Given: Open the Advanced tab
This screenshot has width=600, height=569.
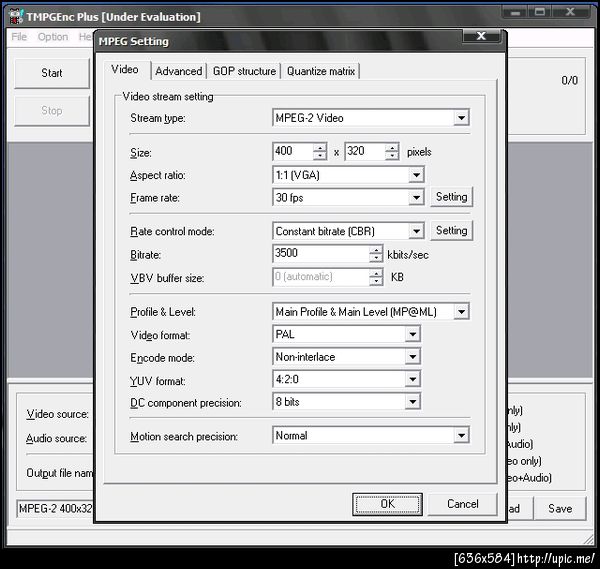Looking at the screenshot, I should coord(179,71).
